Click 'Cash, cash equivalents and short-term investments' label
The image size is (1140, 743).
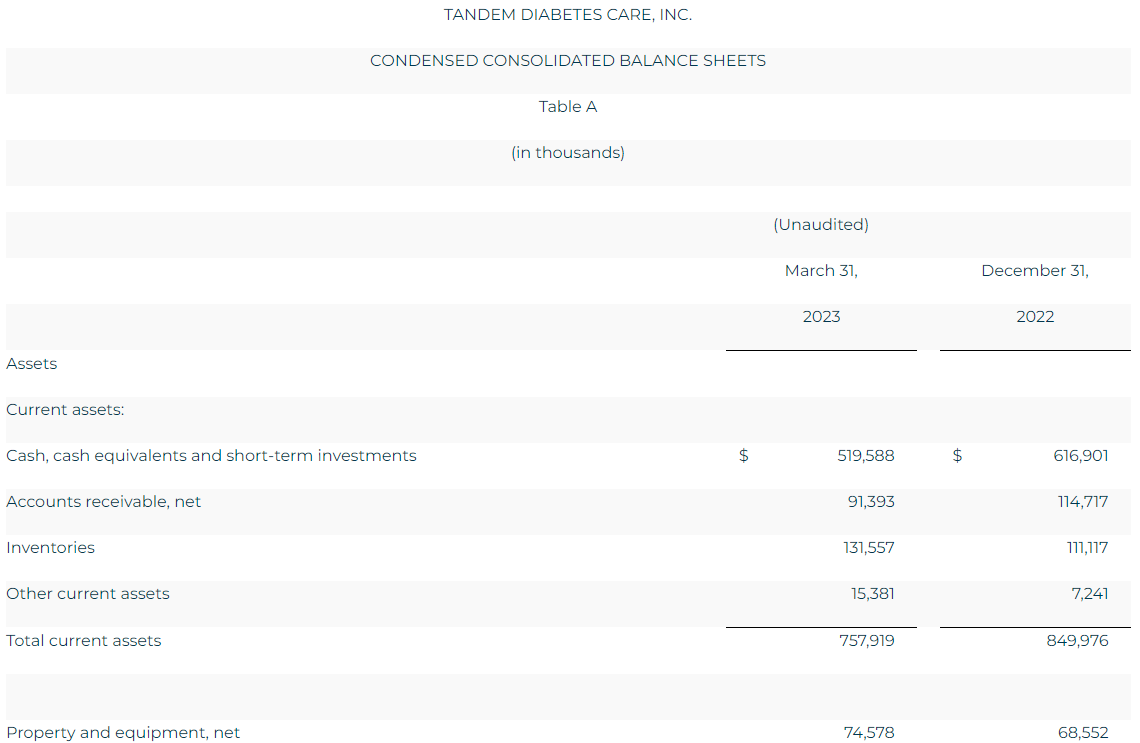211,456
